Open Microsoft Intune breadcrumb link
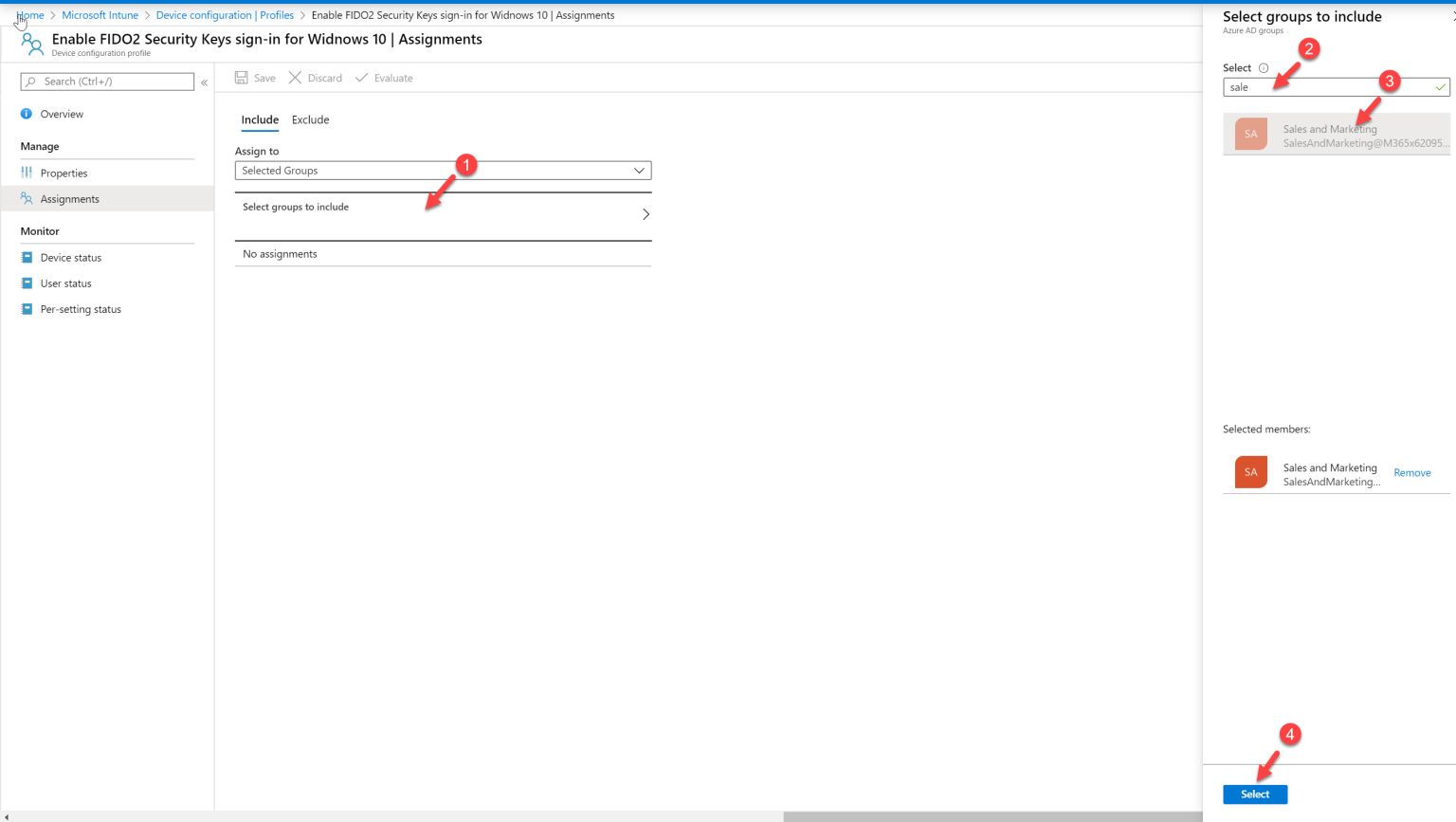 coord(100,14)
